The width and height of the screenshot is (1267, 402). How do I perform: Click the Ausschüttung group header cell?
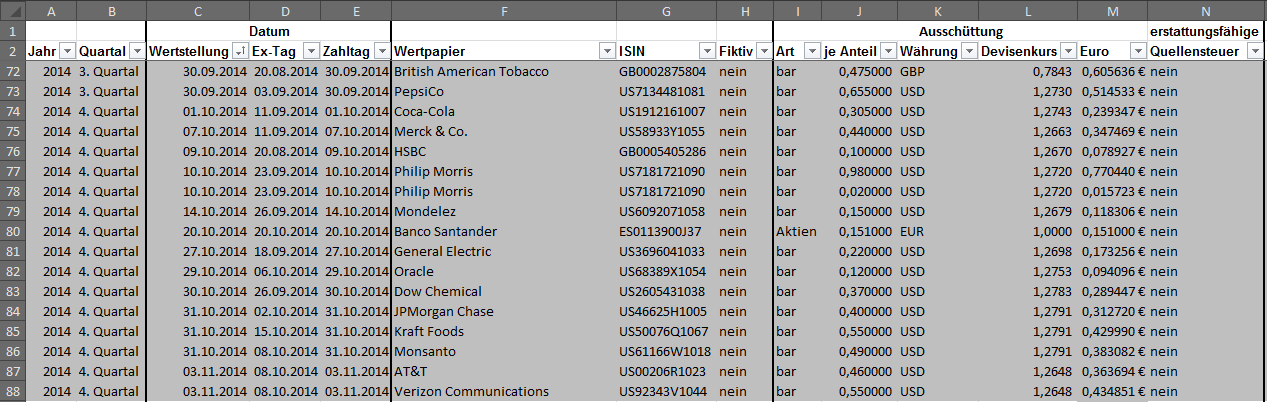pyautogui.click(x=961, y=31)
